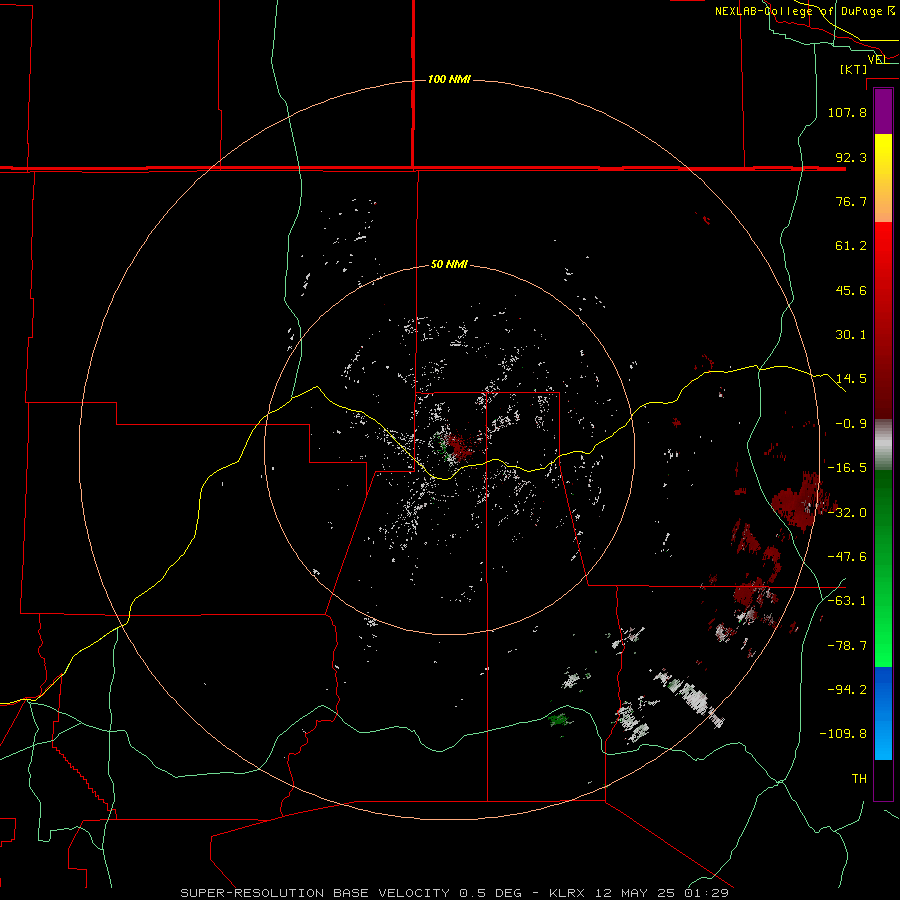Image resolution: width=900 pixels, height=900 pixels.
Task: Click the TH legend label
Action: point(859,778)
